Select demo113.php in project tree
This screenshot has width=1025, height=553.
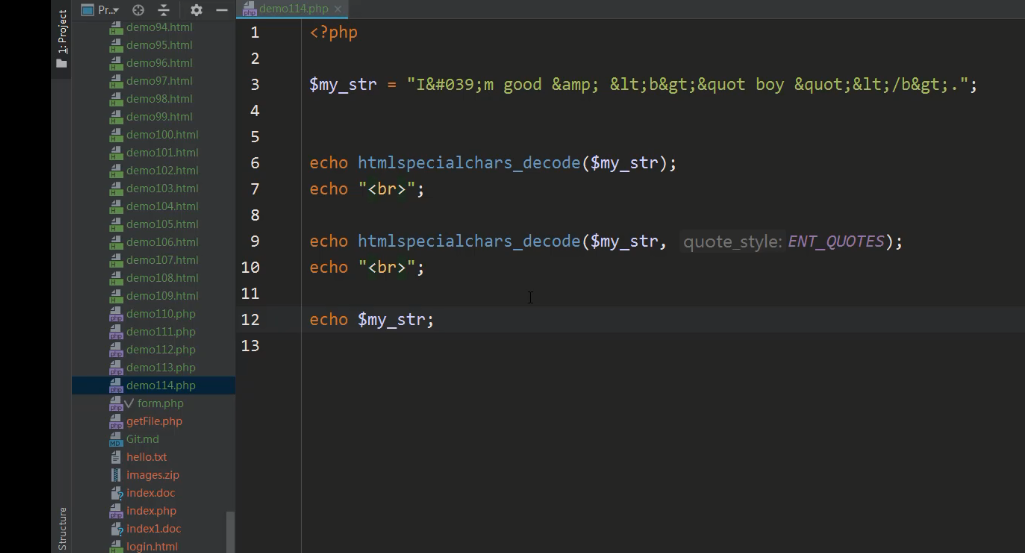click(160, 367)
